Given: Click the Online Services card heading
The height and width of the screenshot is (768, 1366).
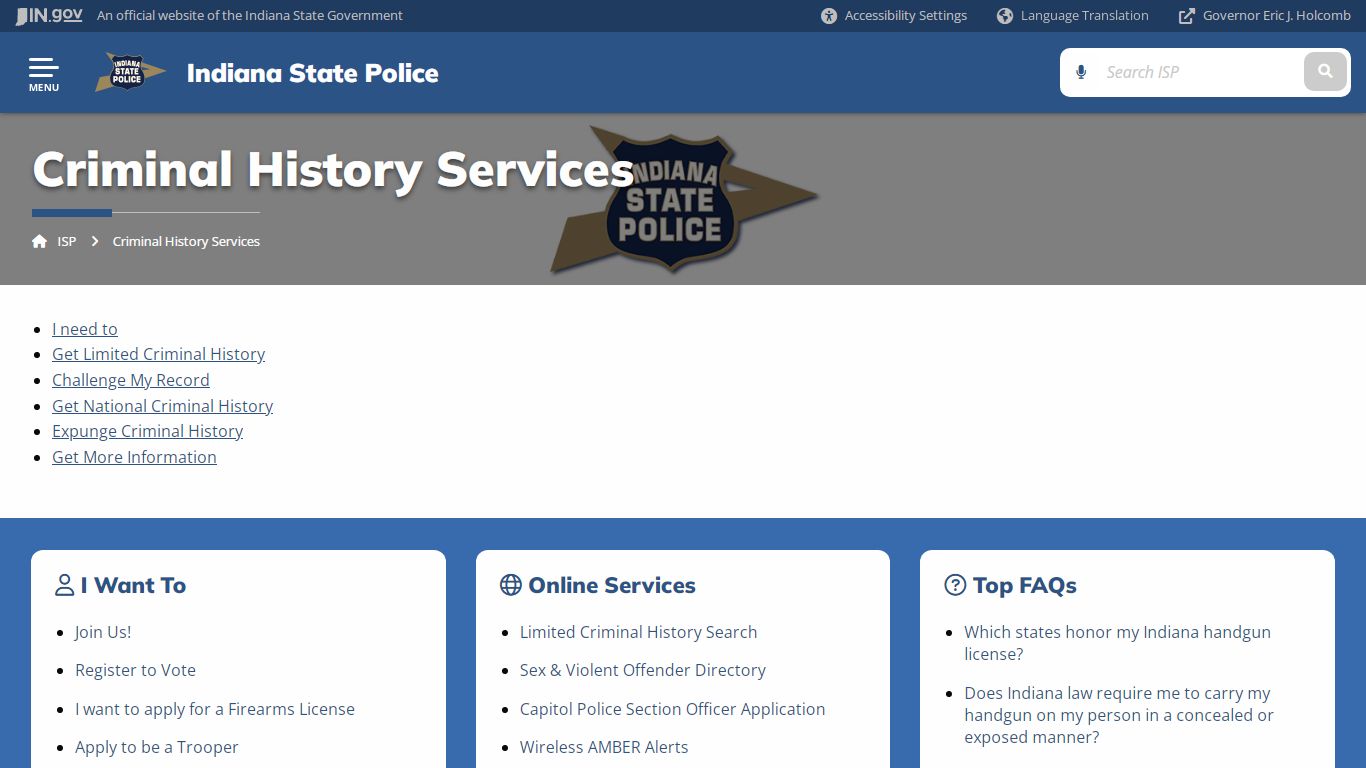Looking at the screenshot, I should [x=612, y=585].
